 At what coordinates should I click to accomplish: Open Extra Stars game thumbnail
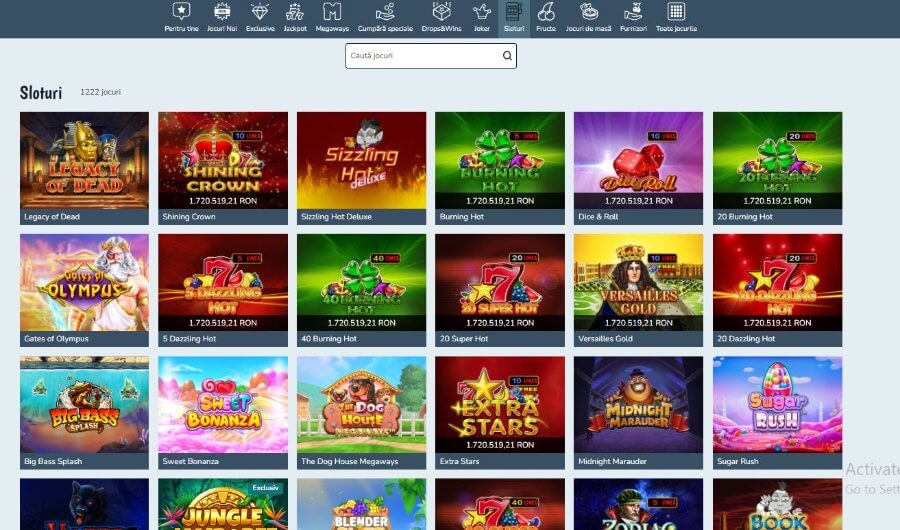[500, 404]
